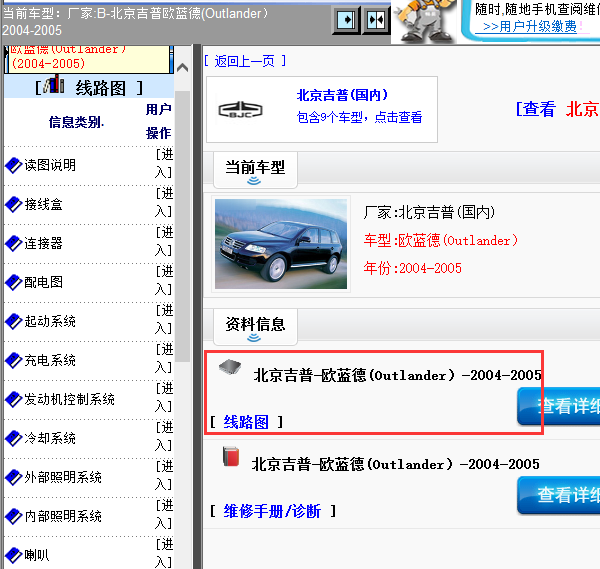Screen dimensions: 600x569
Task: Click the red 年份:2004-2005 text
Action: tap(412, 268)
